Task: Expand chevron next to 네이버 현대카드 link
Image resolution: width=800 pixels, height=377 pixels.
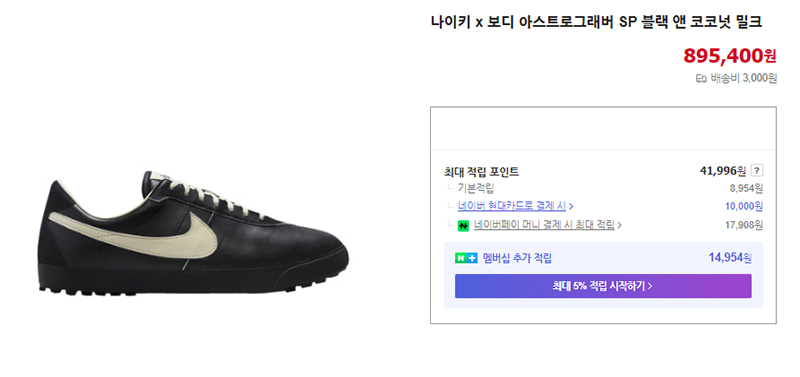Action: coord(571,207)
